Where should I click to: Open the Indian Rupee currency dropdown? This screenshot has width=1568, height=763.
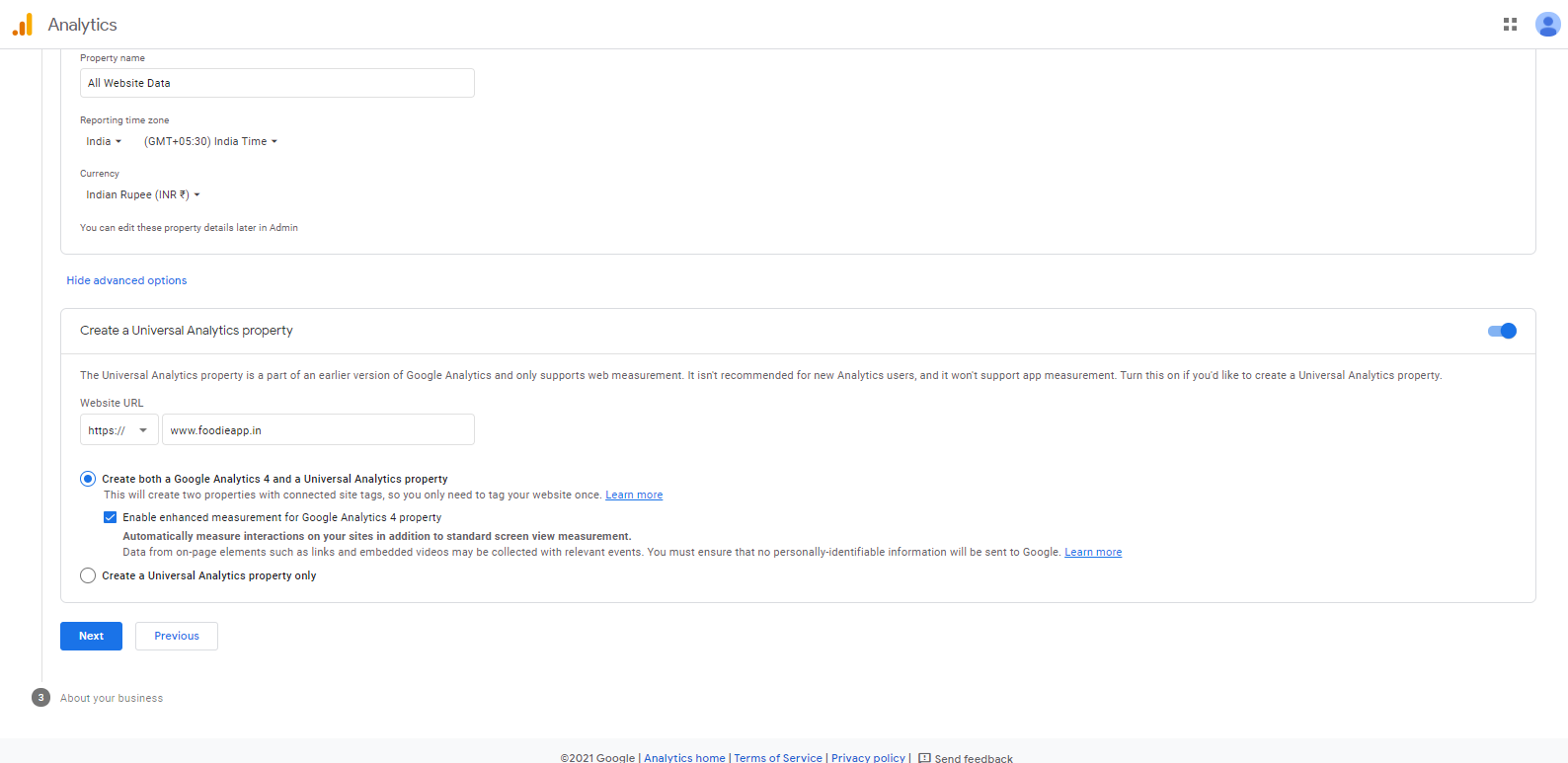pyautogui.click(x=143, y=194)
